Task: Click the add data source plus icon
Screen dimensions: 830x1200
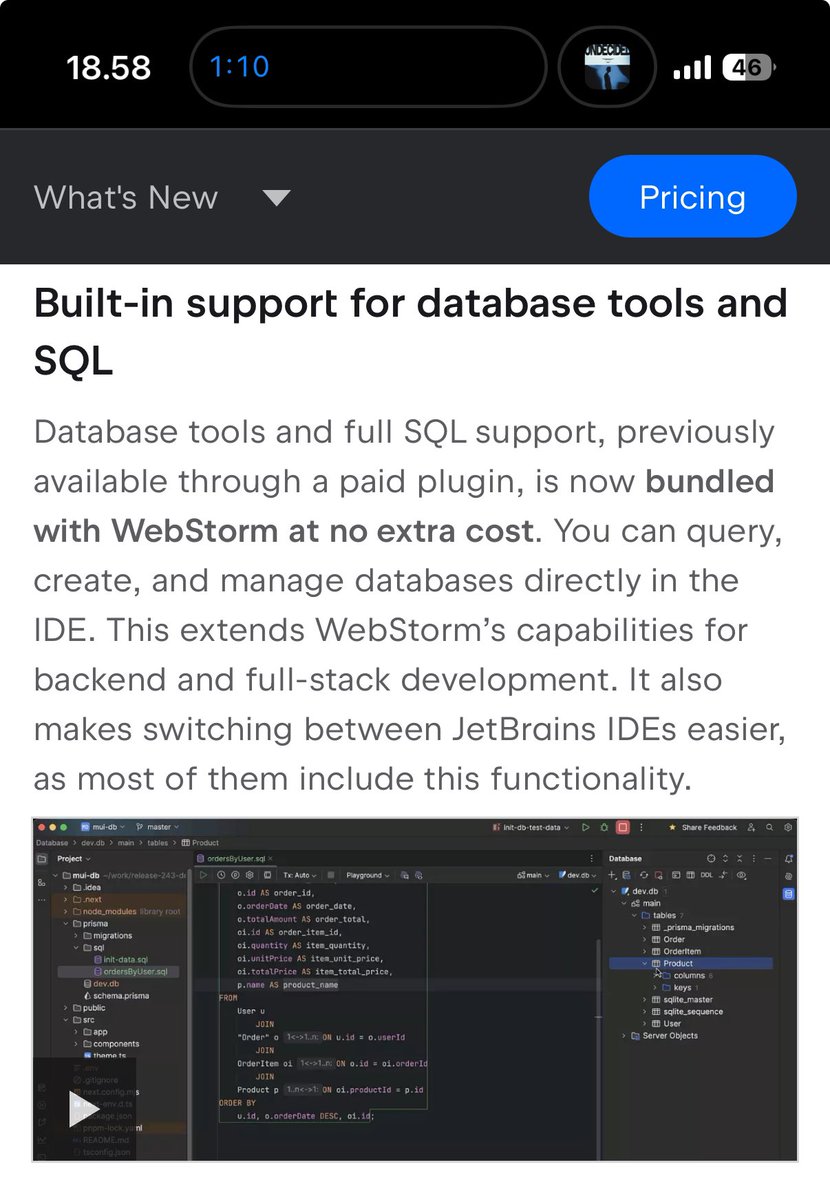Action: click(612, 875)
